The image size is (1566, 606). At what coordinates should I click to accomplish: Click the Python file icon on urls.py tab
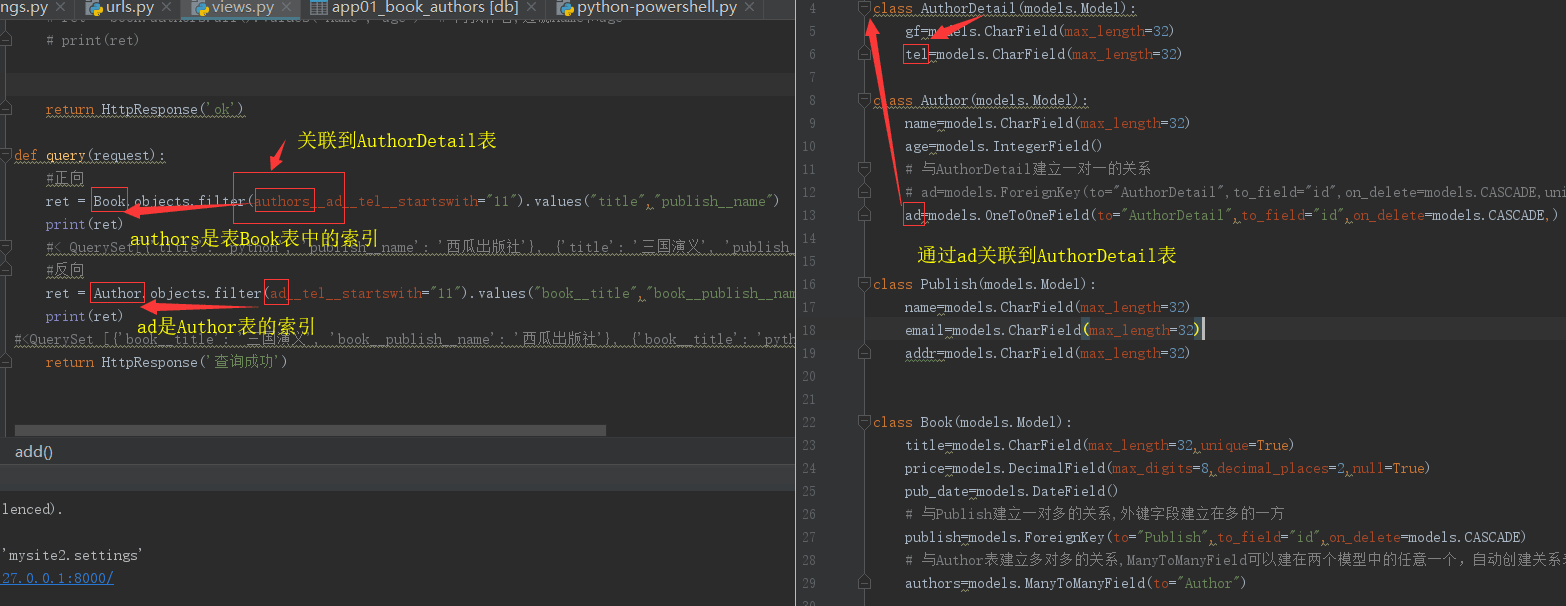[94, 8]
